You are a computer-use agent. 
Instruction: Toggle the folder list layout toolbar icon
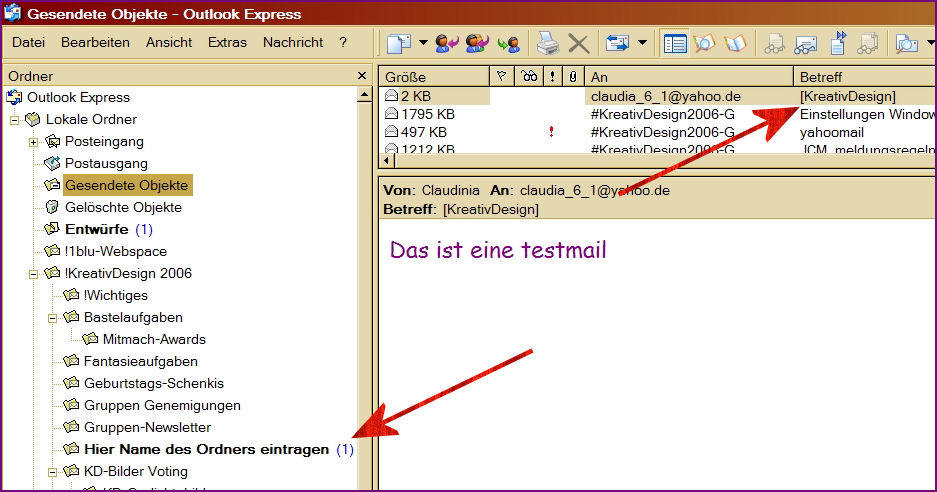click(675, 44)
